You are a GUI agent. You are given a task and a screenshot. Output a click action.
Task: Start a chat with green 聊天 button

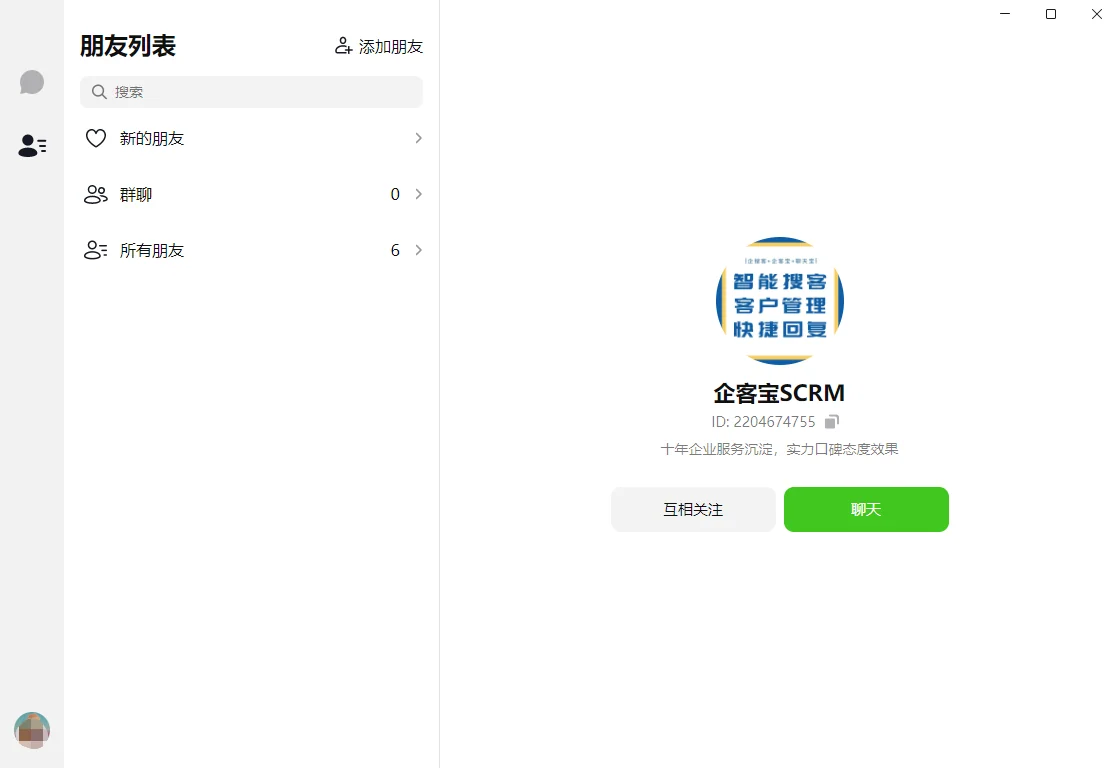pyautogui.click(x=866, y=509)
